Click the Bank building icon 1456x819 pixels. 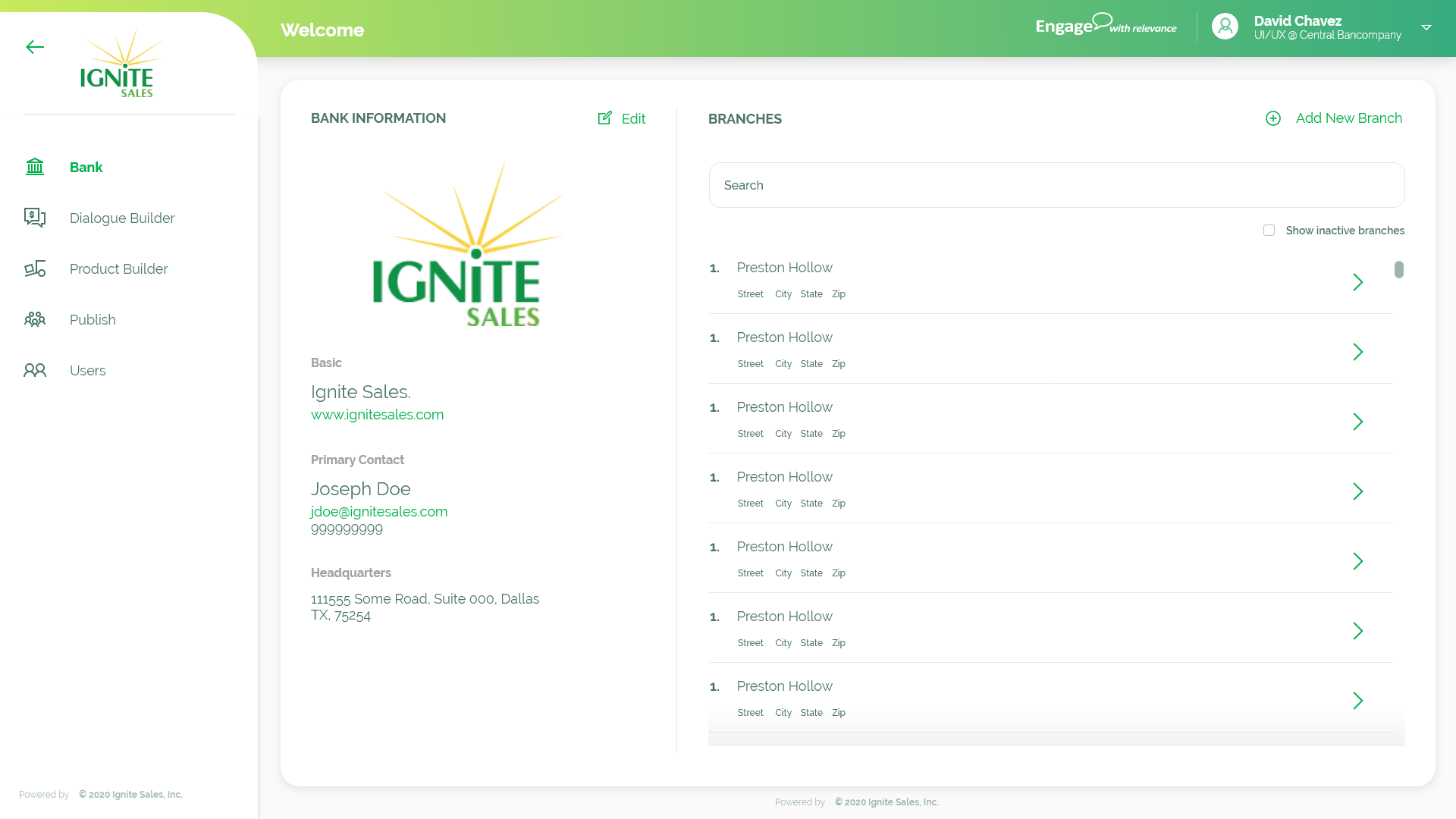coord(35,167)
